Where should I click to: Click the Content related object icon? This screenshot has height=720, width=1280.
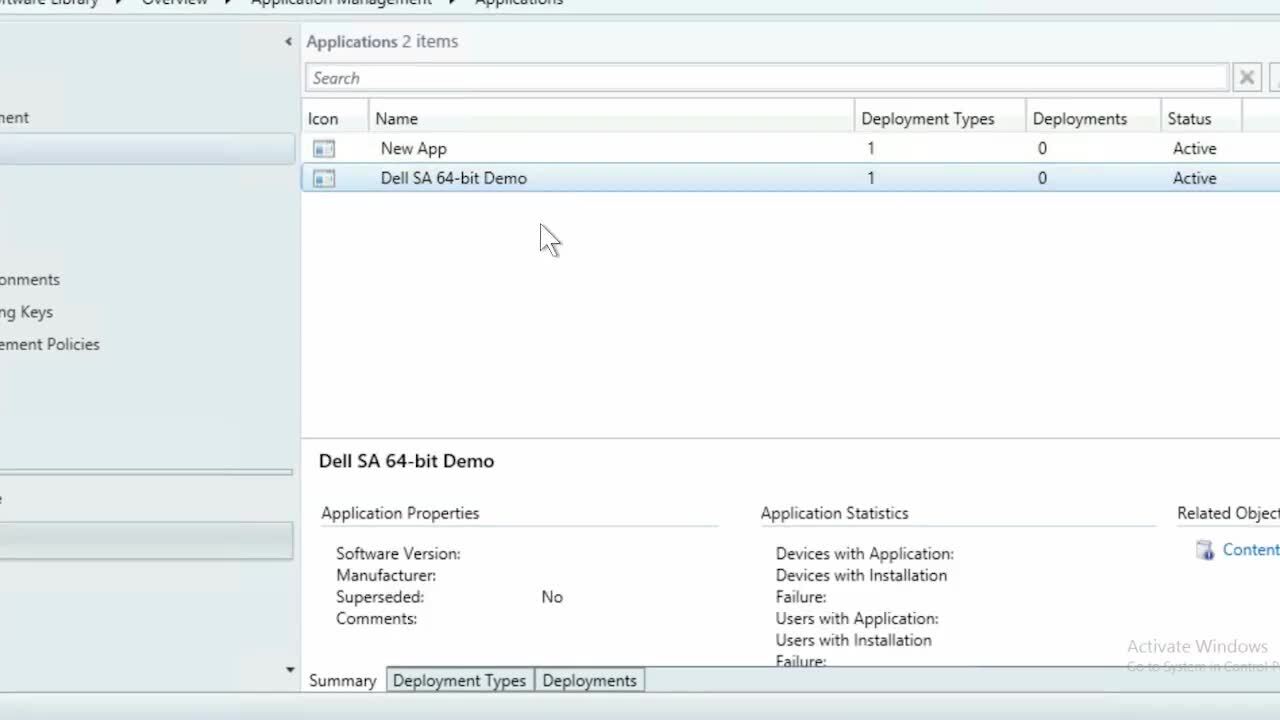point(1205,550)
